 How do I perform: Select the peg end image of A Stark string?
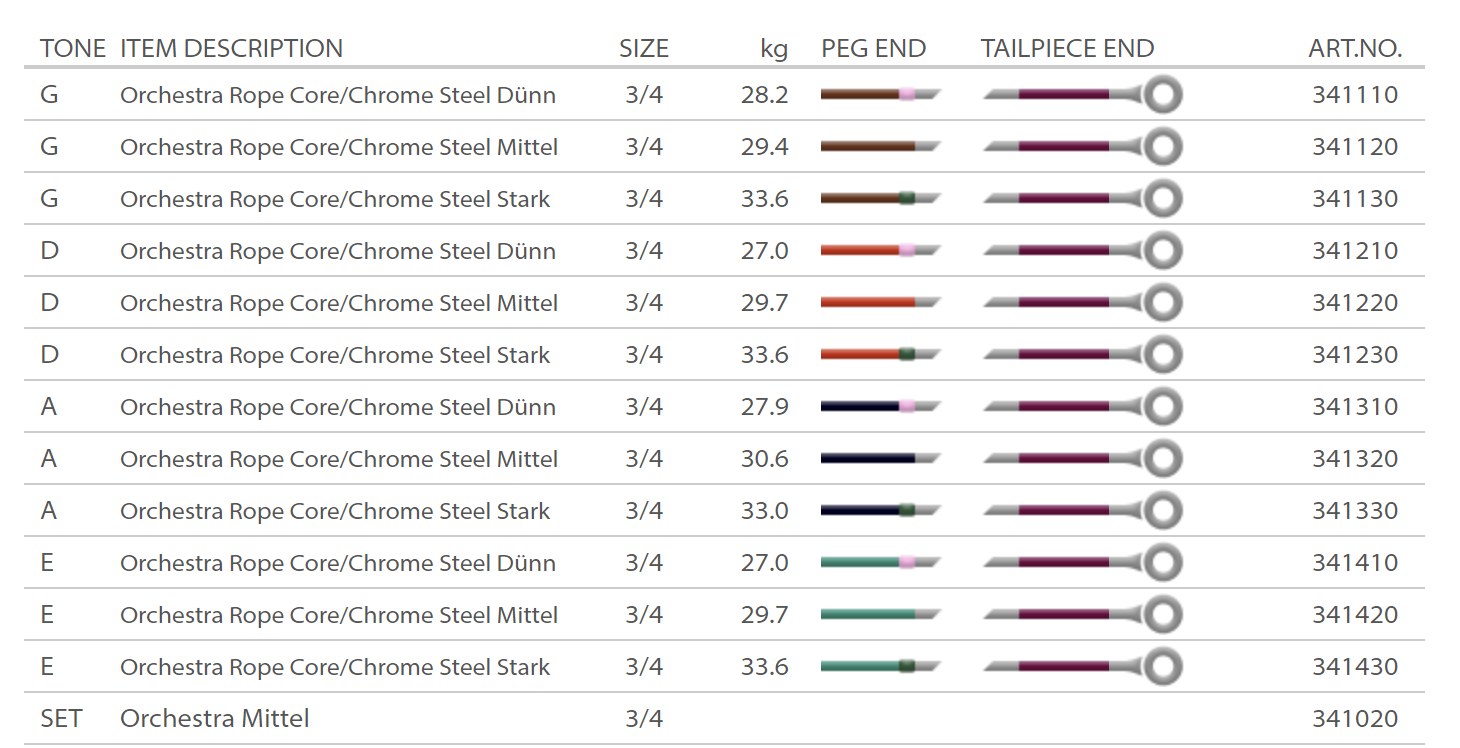pos(879,511)
